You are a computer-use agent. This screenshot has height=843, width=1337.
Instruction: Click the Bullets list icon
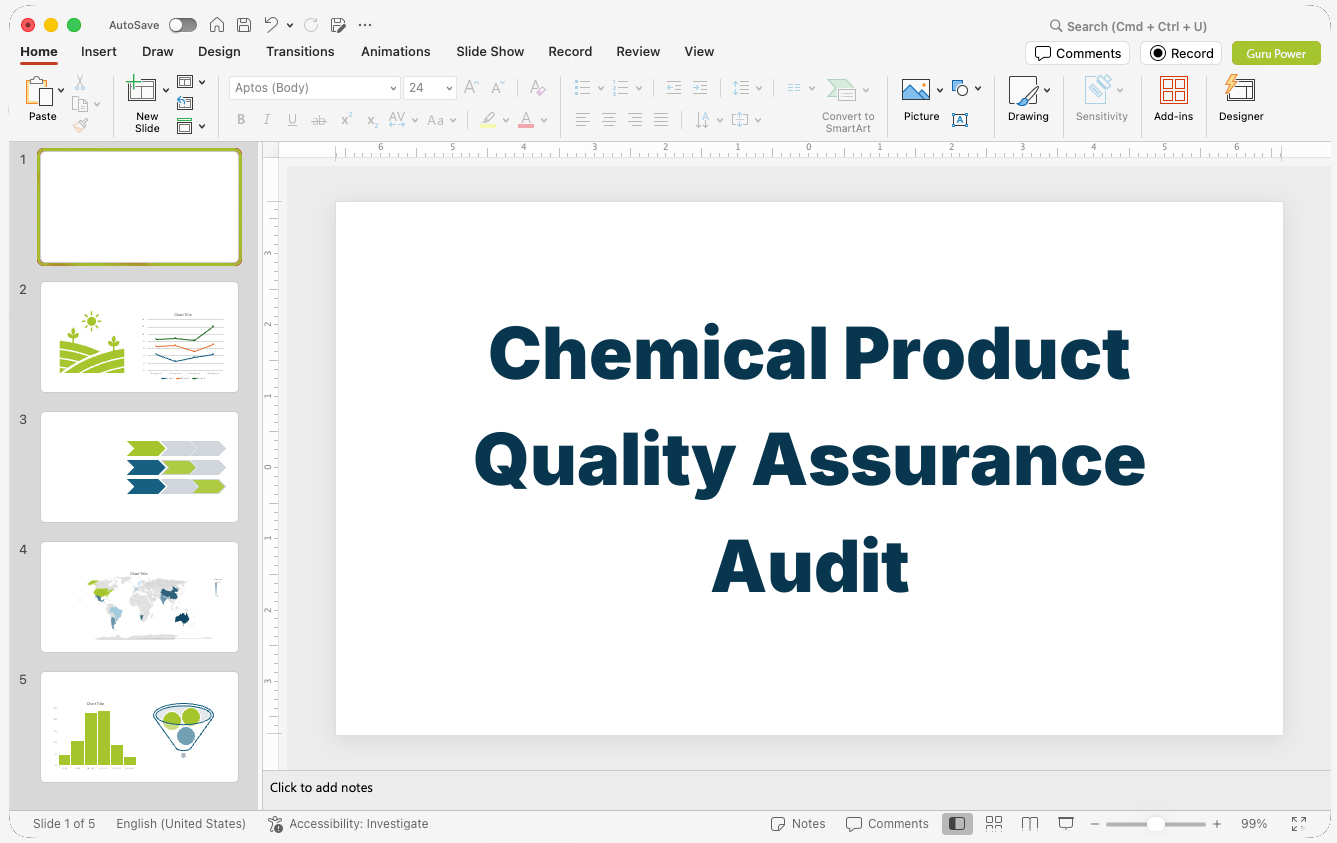(x=583, y=88)
